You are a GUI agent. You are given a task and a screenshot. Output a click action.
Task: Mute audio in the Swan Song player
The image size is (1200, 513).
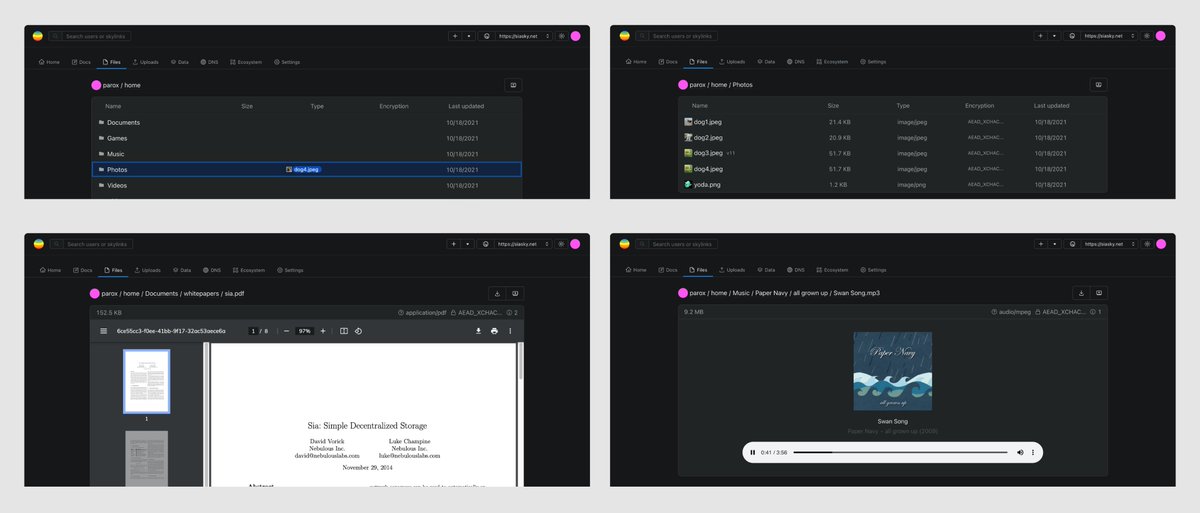[x=1020, y=453]
